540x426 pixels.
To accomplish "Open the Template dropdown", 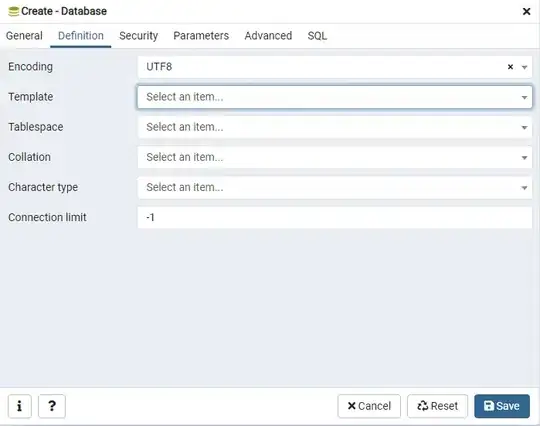I will point(335,97).
